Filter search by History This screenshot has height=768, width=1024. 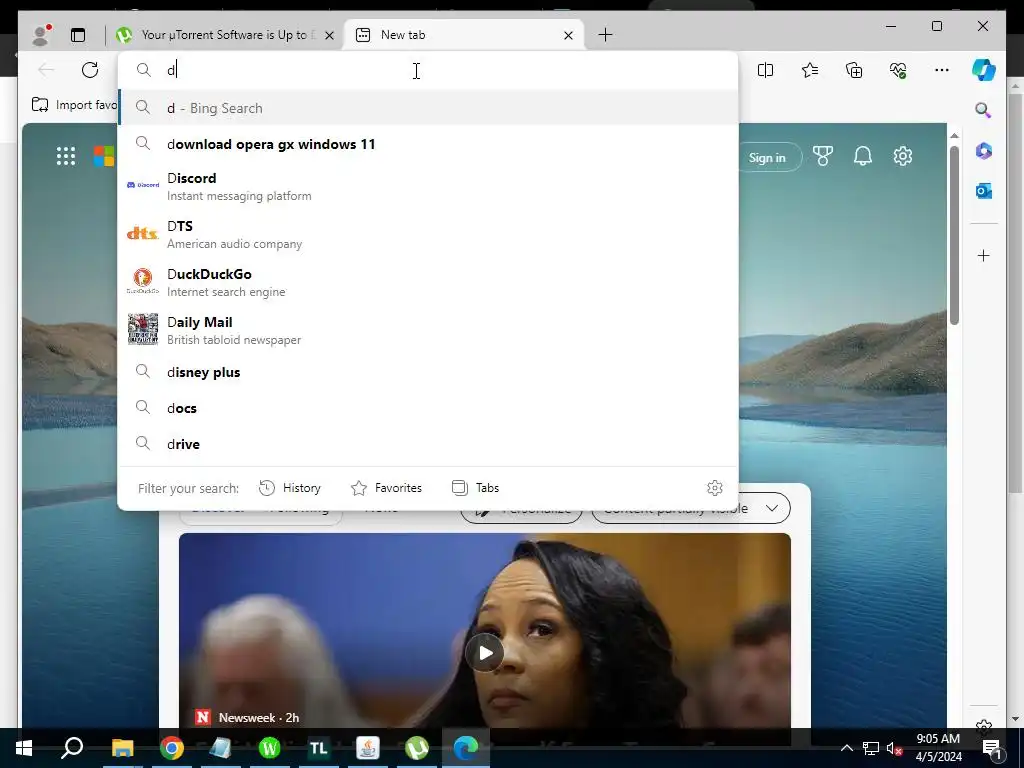click(290, 488)
